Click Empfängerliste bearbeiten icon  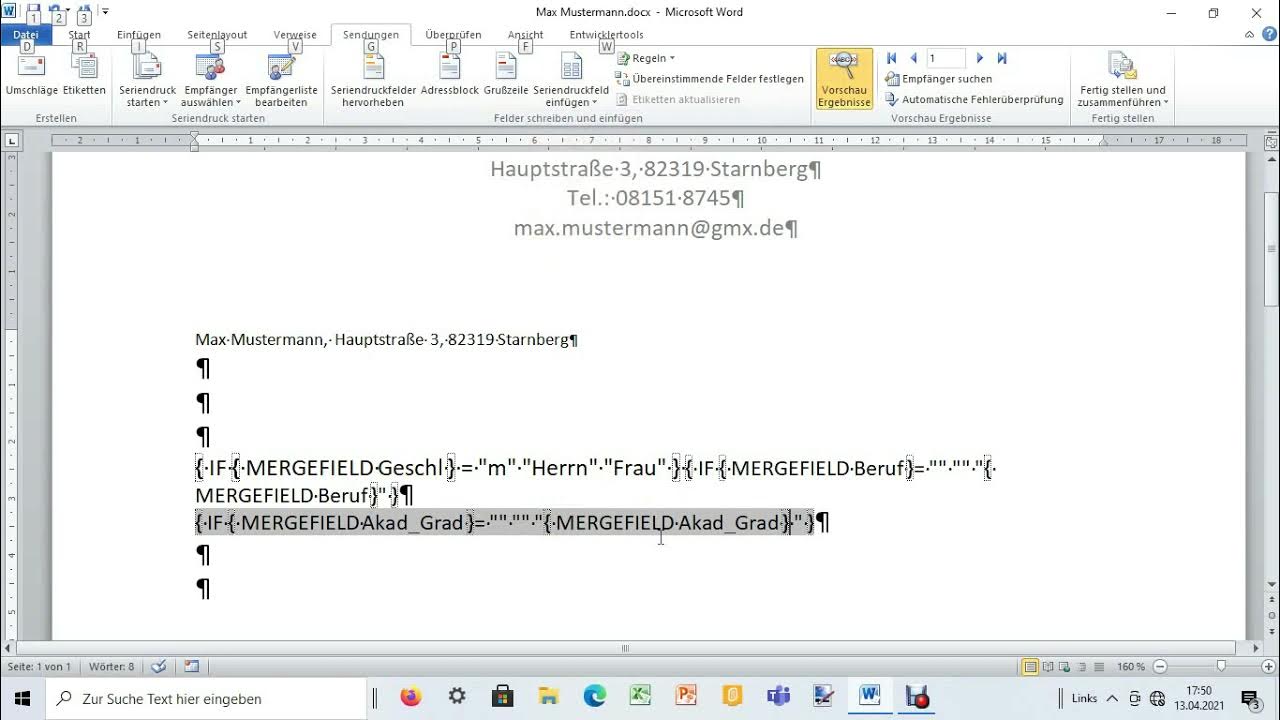click(281, 81)
